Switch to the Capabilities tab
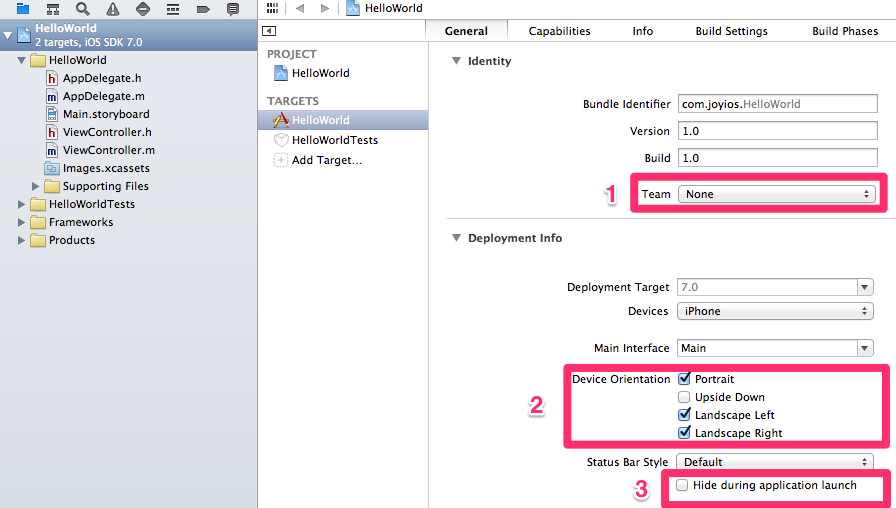 point(559,31)
